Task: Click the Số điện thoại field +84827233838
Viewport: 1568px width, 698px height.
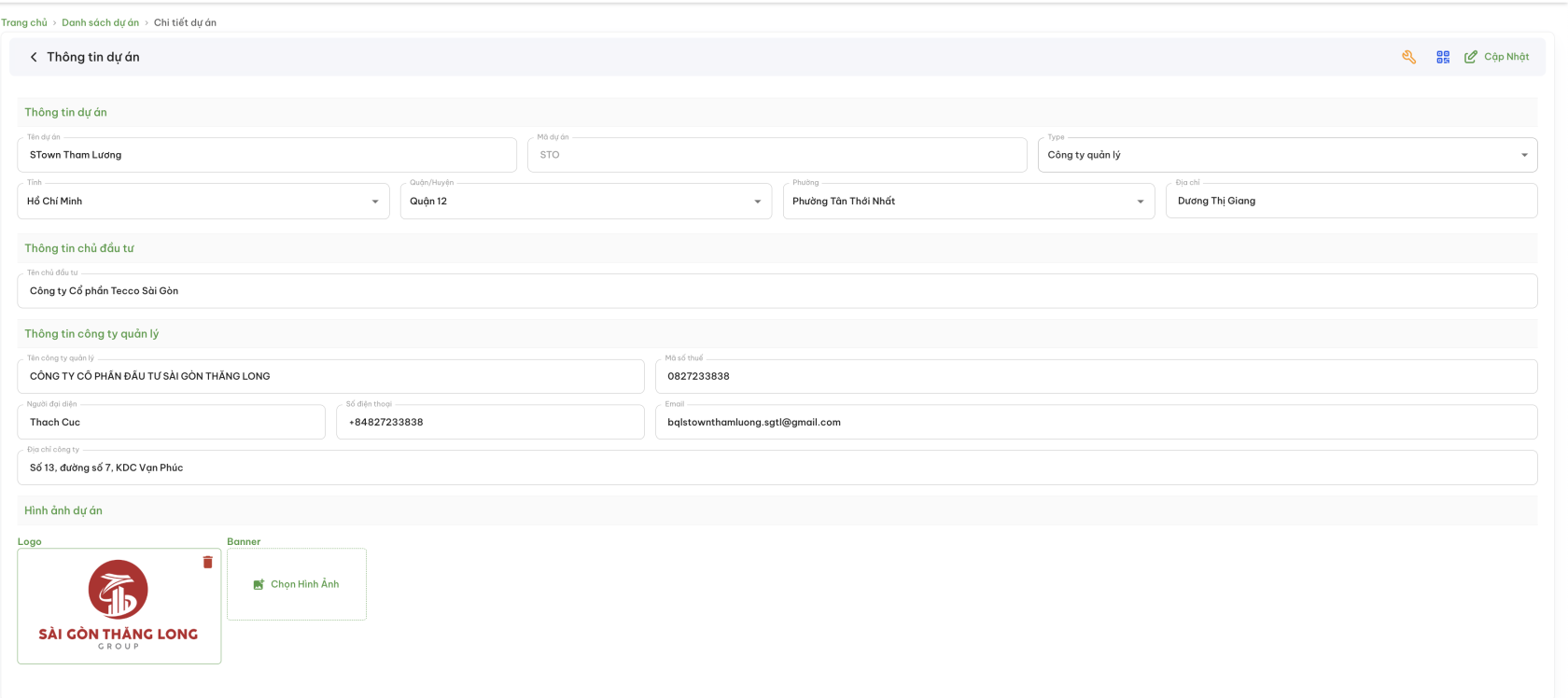Action: click(x=491, y=422)
